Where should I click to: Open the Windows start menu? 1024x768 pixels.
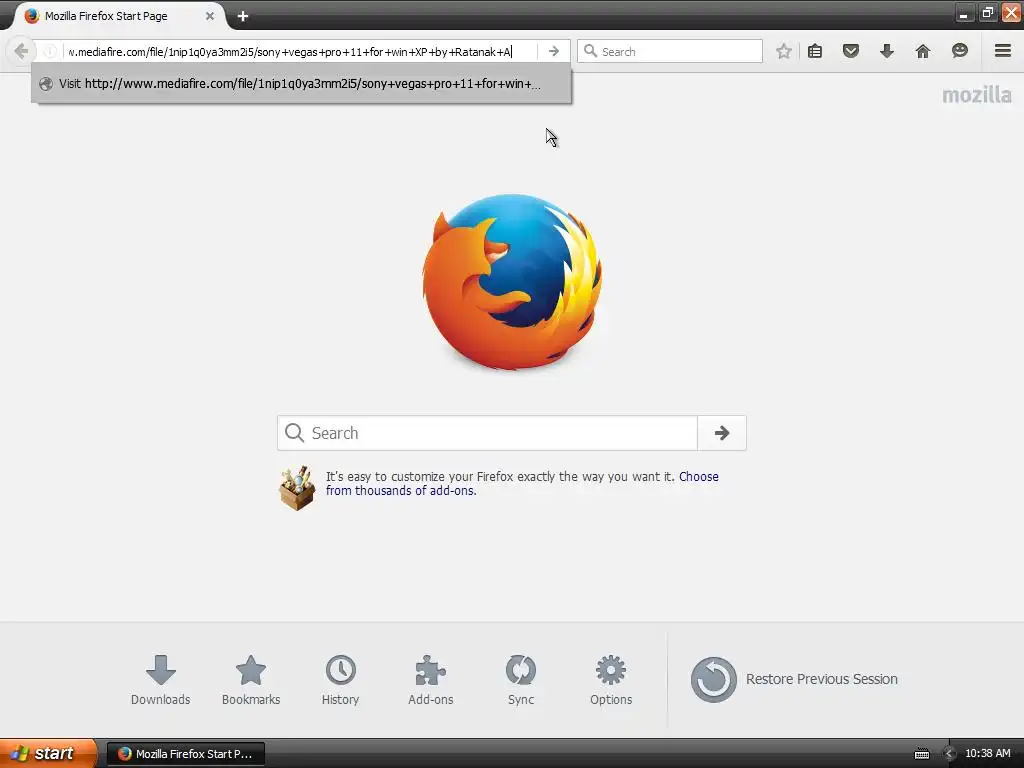(47, 753)
